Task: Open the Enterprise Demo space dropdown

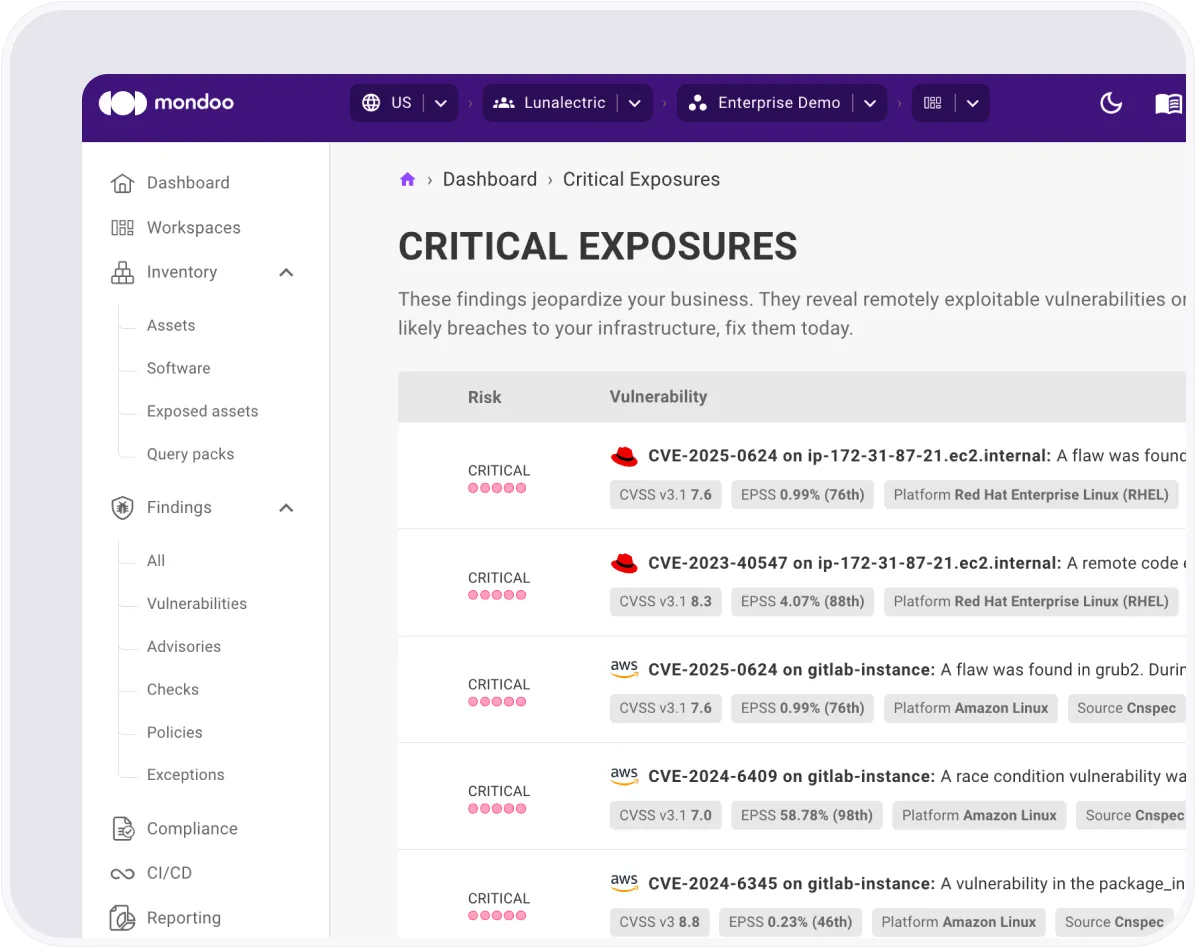Action: (x=869, y=103)
